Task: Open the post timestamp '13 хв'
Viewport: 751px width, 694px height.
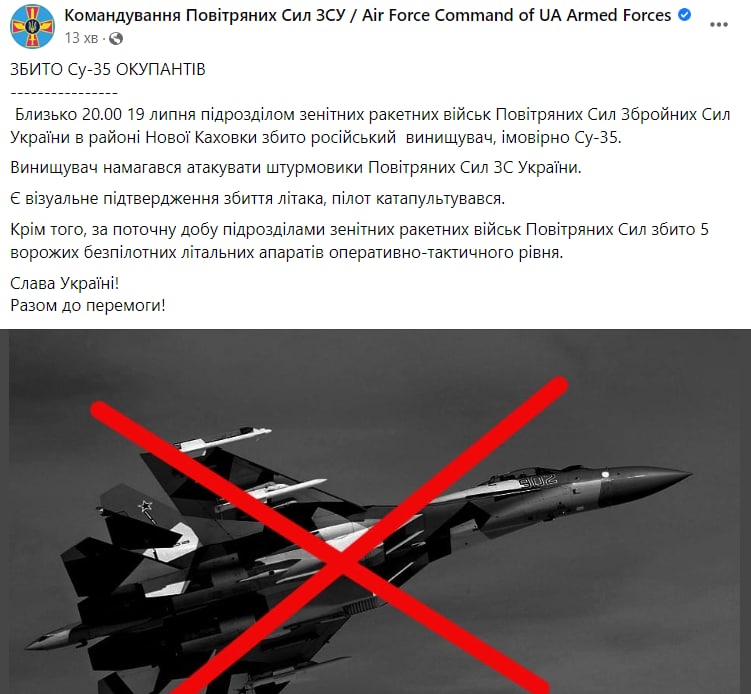Action: click(81, 38)
